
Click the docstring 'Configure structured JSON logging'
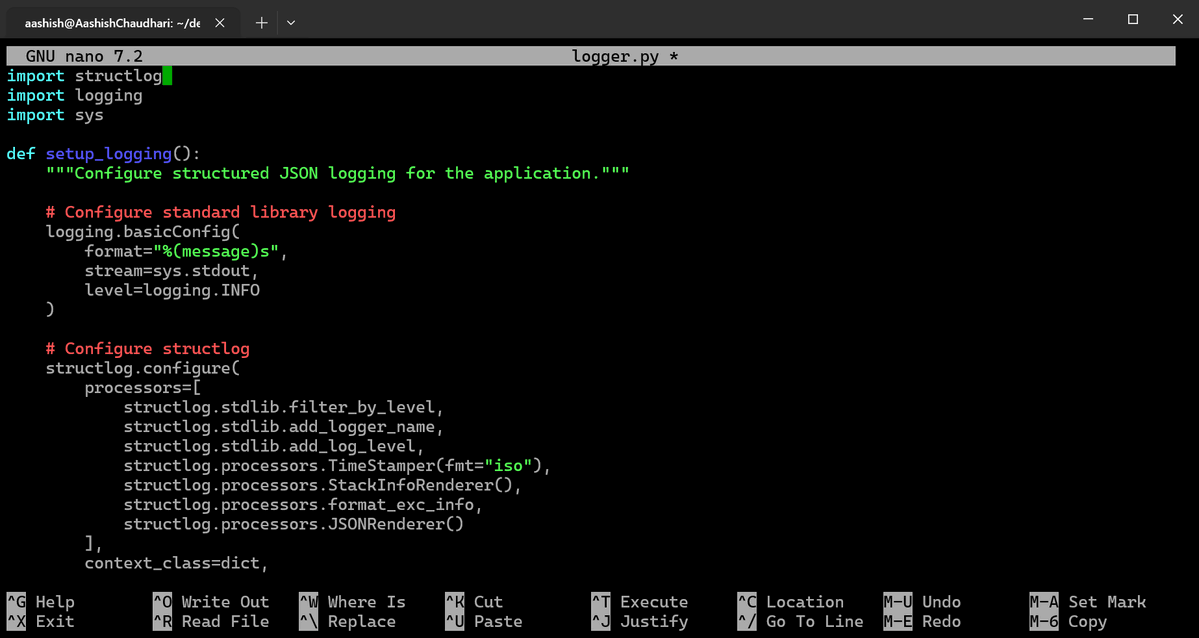337,173
